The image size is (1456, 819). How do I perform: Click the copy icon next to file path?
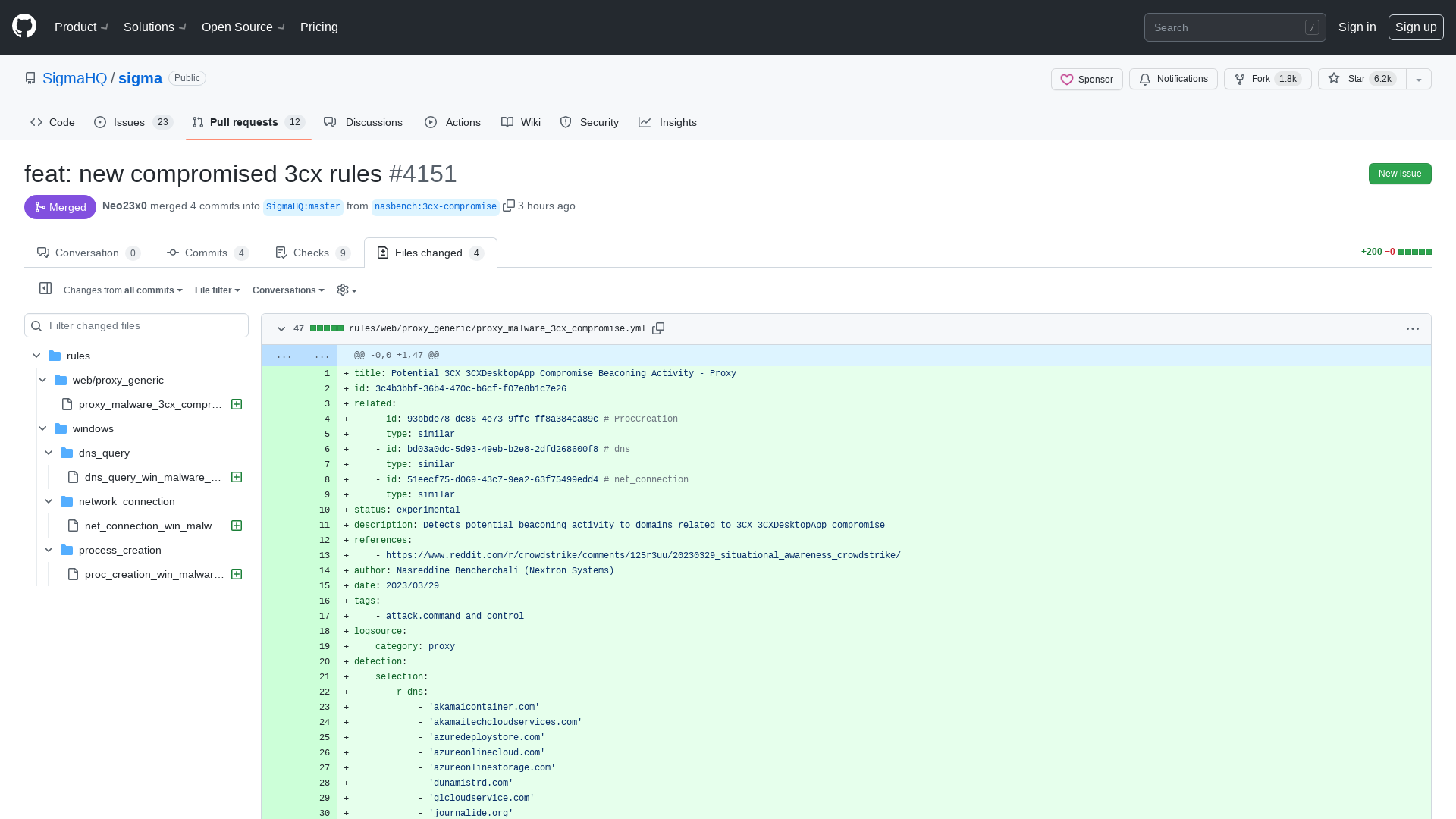[x=658, y=328]
